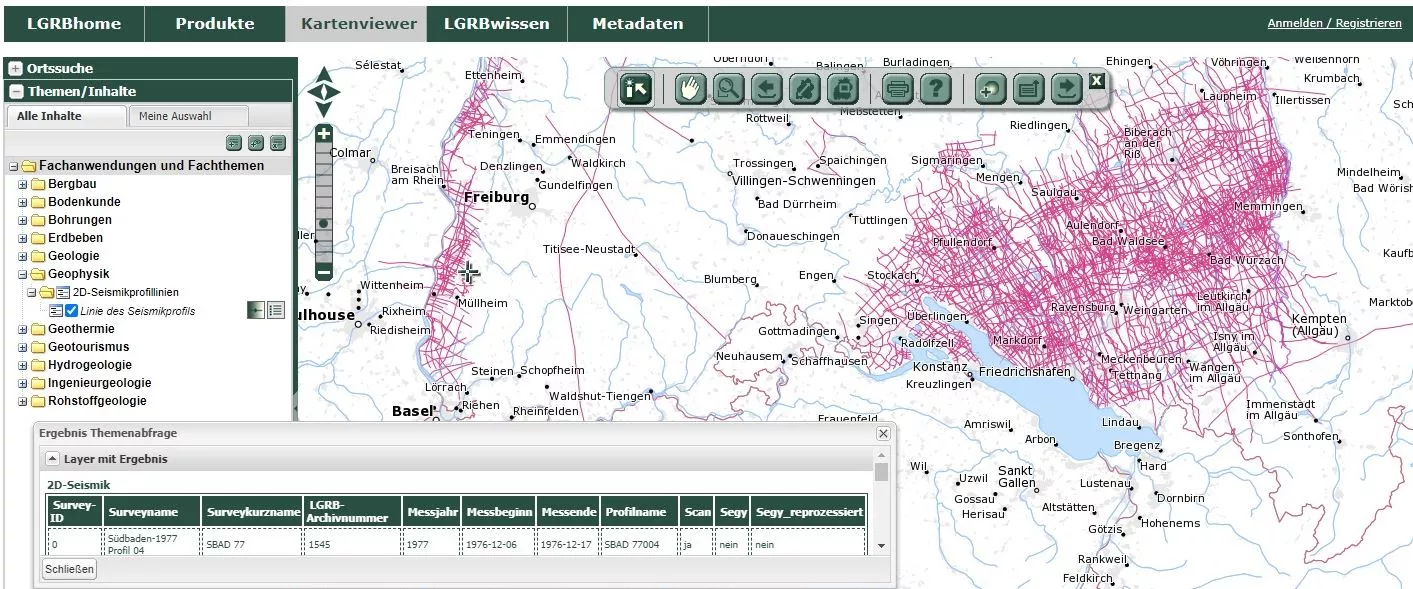Collapse the Layer mit Ergebnis section

53,459
